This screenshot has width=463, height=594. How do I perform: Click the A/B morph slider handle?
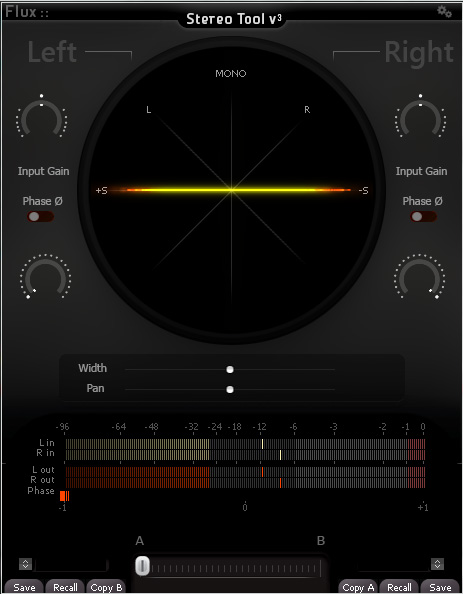click(x=142, y=566)
